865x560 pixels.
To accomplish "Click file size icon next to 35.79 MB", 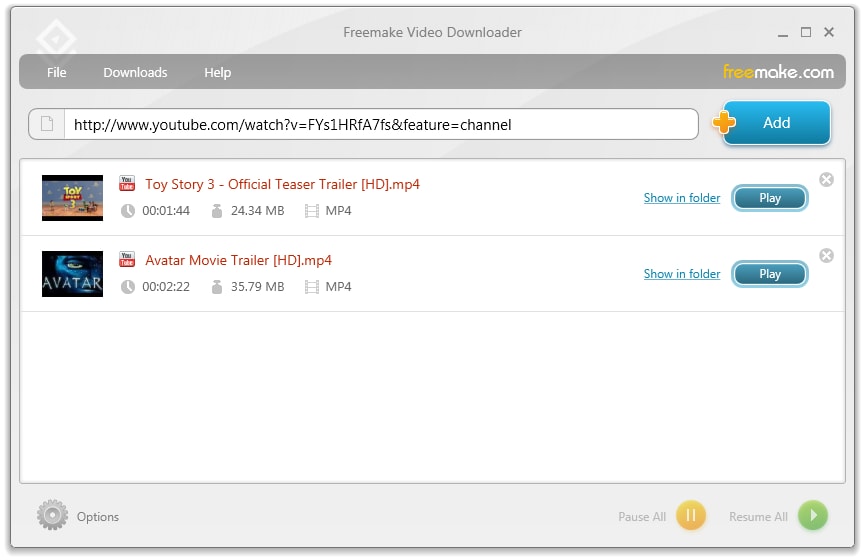I will click(217, 287).
